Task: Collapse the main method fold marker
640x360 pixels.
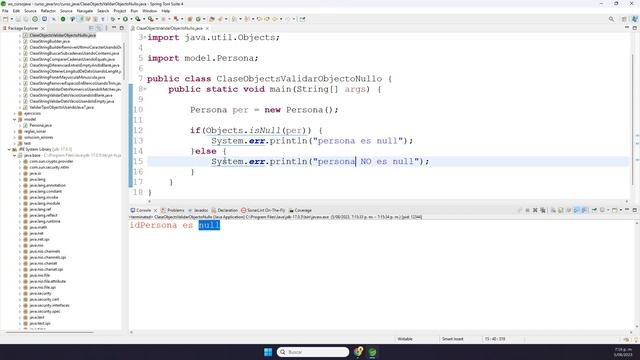Action: coord(145,89)
